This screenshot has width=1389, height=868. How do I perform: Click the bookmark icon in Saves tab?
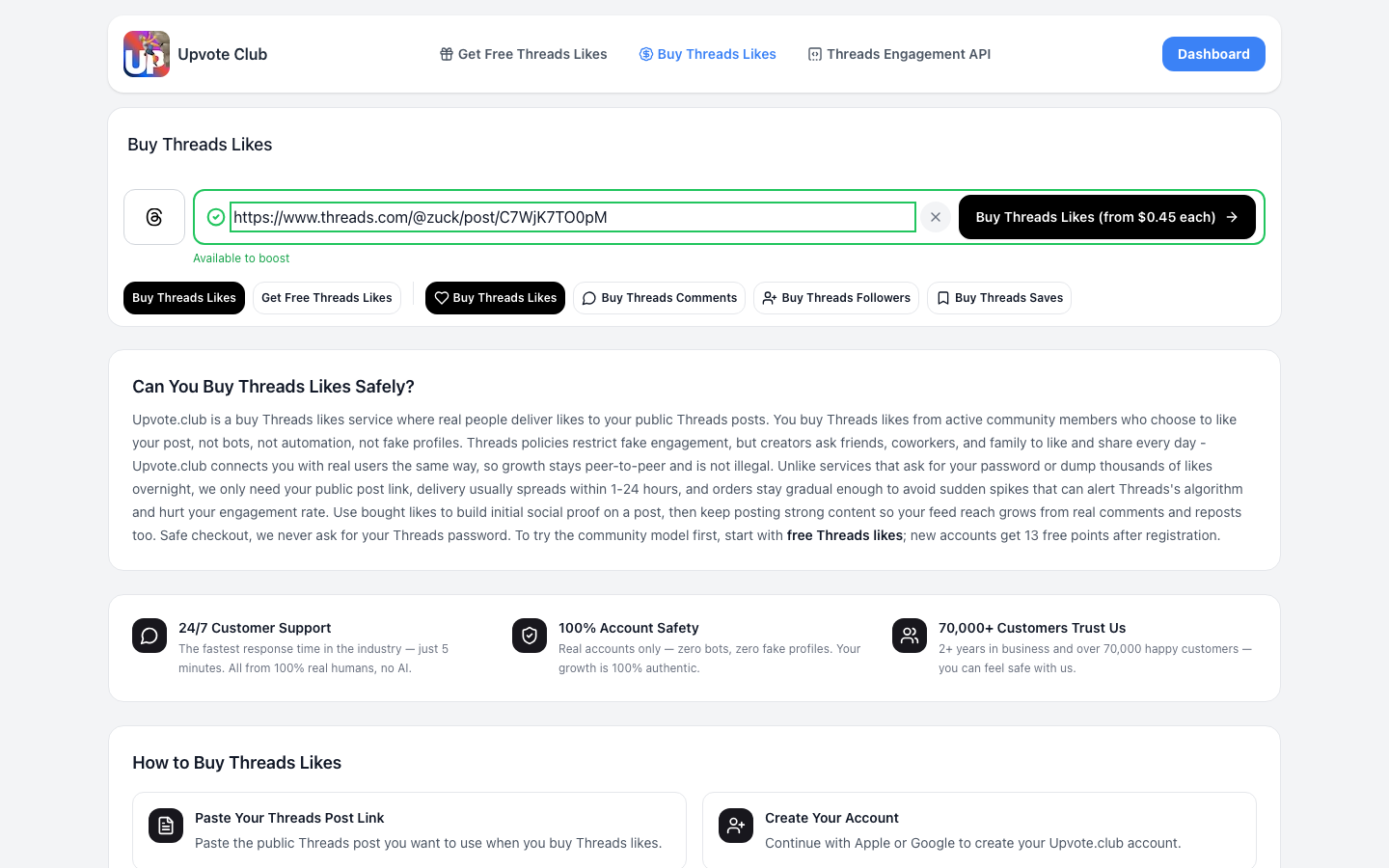click(x=943, y=298)
